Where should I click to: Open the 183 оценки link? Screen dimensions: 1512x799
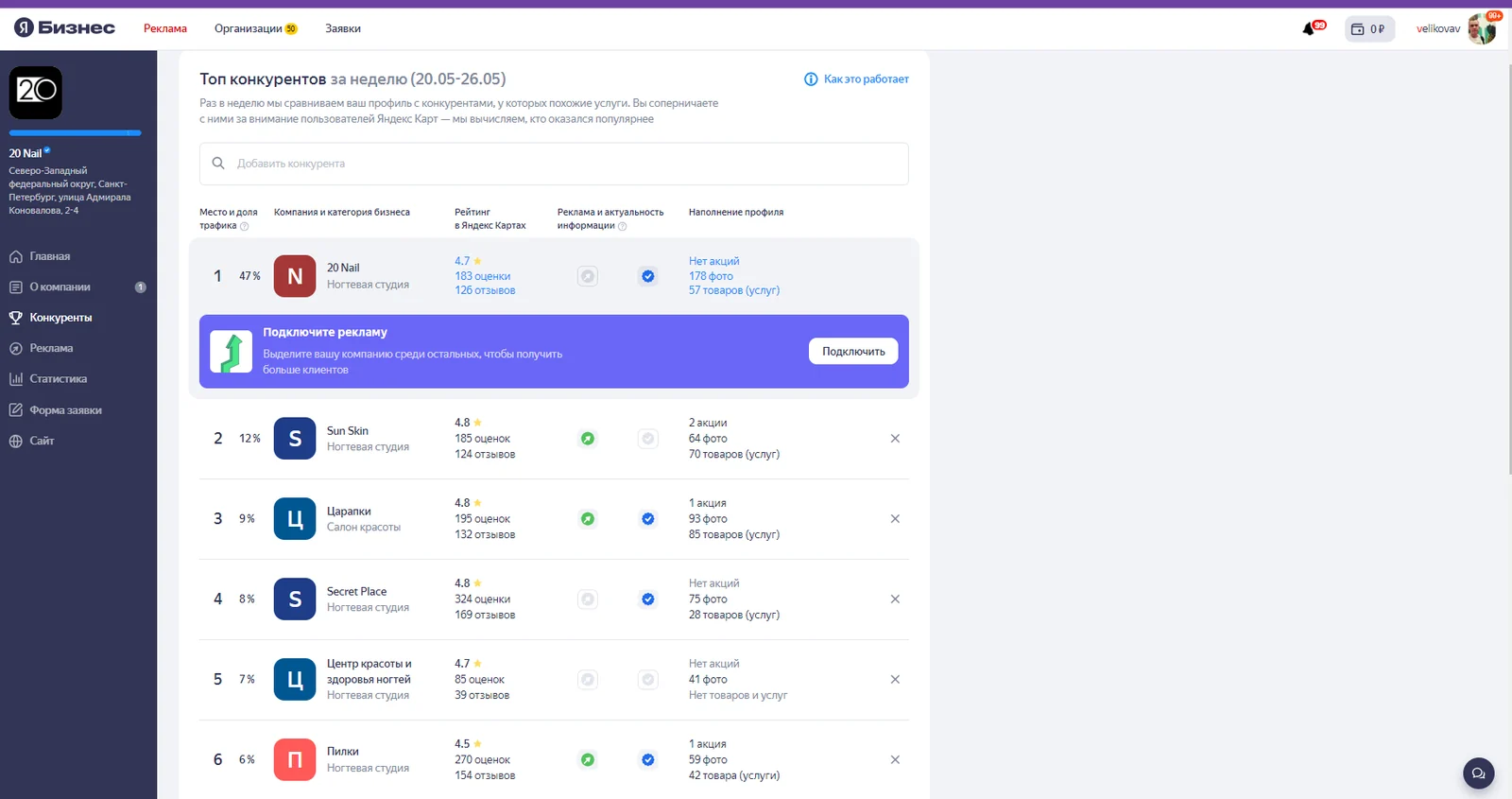[x=483, y=276]
